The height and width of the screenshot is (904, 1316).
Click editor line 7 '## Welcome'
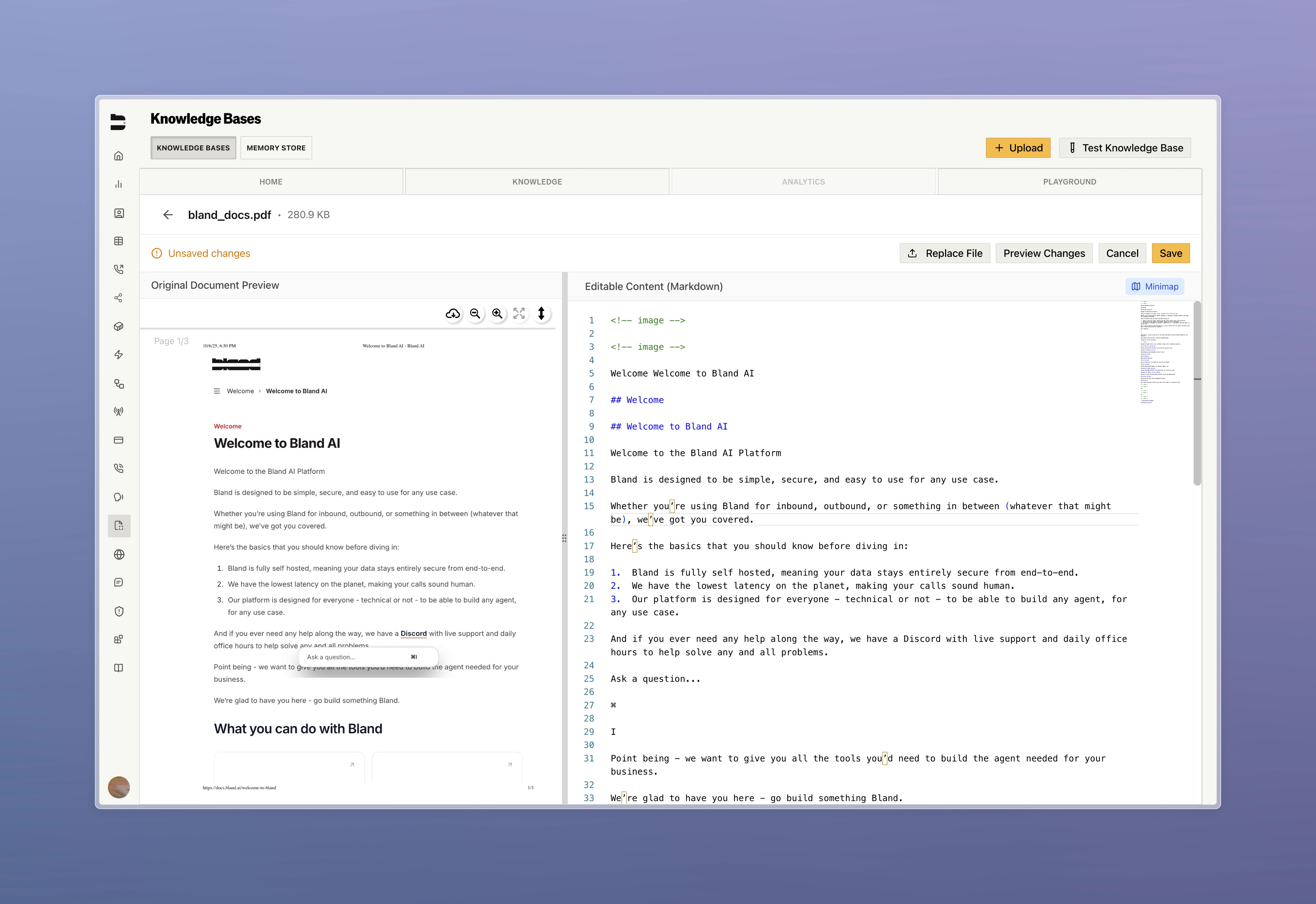(637, 400)
